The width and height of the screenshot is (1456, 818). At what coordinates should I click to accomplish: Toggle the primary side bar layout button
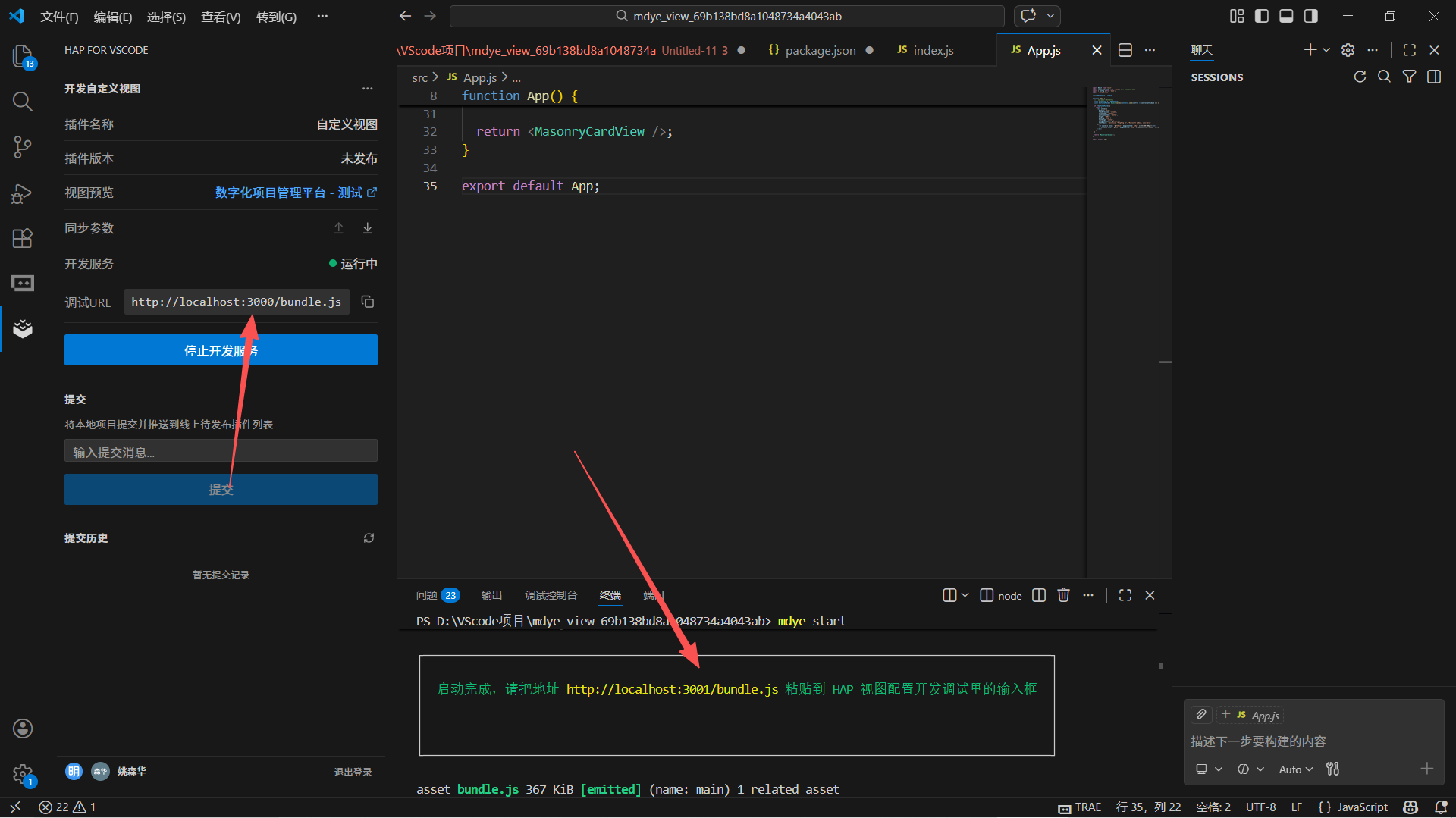tap(1262, 16)
